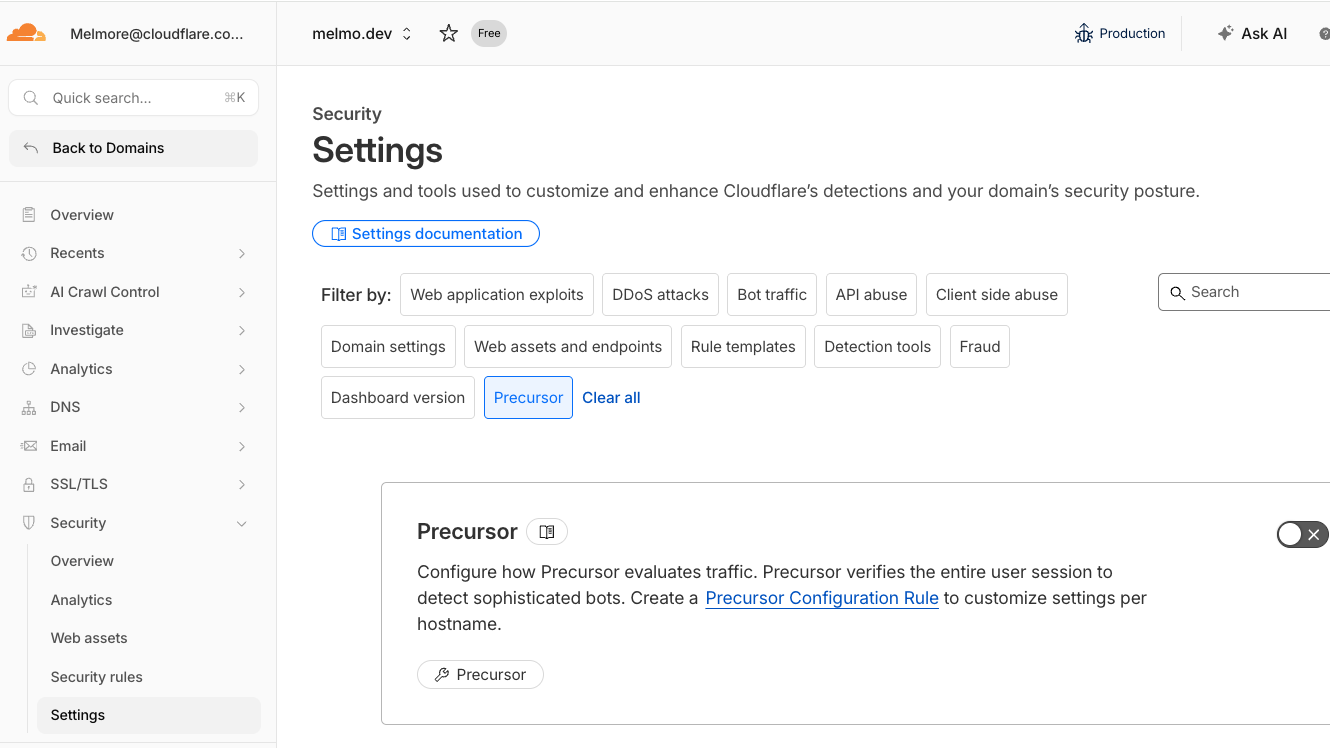This screenshot has height=748, width=1330.
Task: Enable the Precursor toggle switch
Action: (x=1303, y=535)
